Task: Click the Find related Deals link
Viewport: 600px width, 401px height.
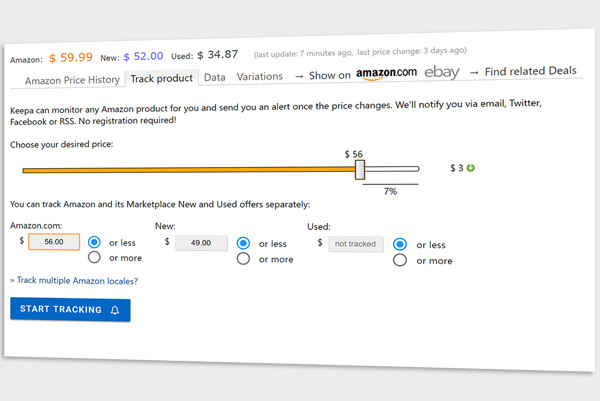Action: tap(530, 71)
